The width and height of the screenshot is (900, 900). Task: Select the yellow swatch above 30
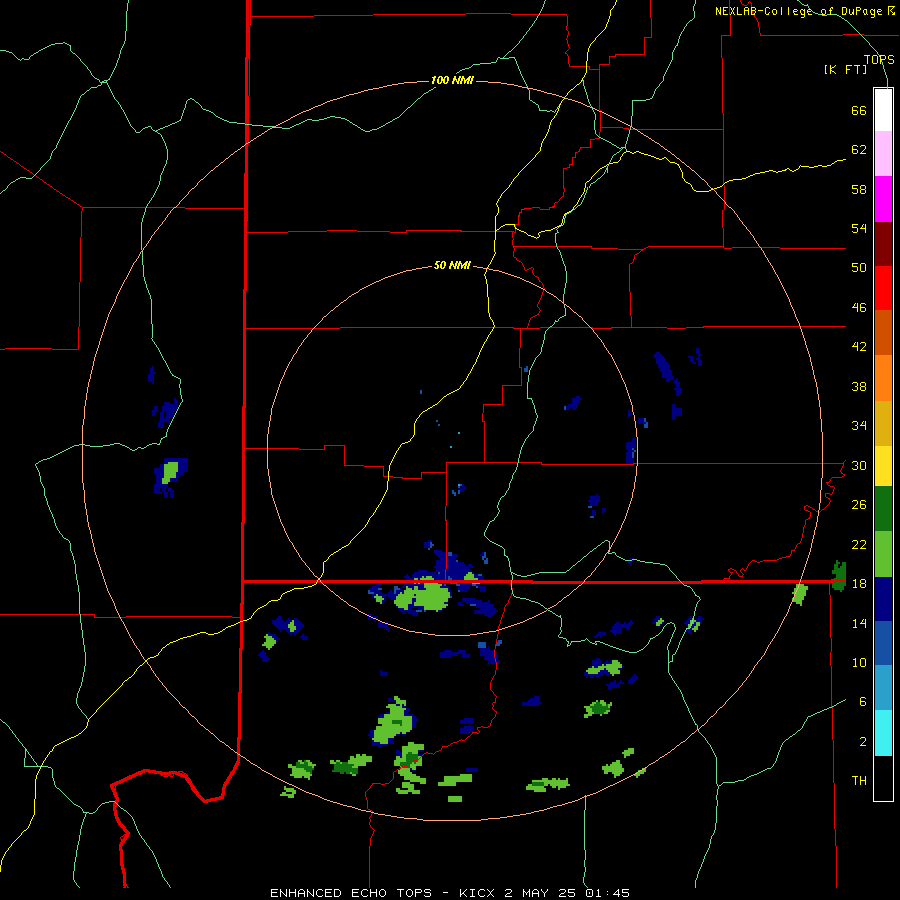[883, 466]
